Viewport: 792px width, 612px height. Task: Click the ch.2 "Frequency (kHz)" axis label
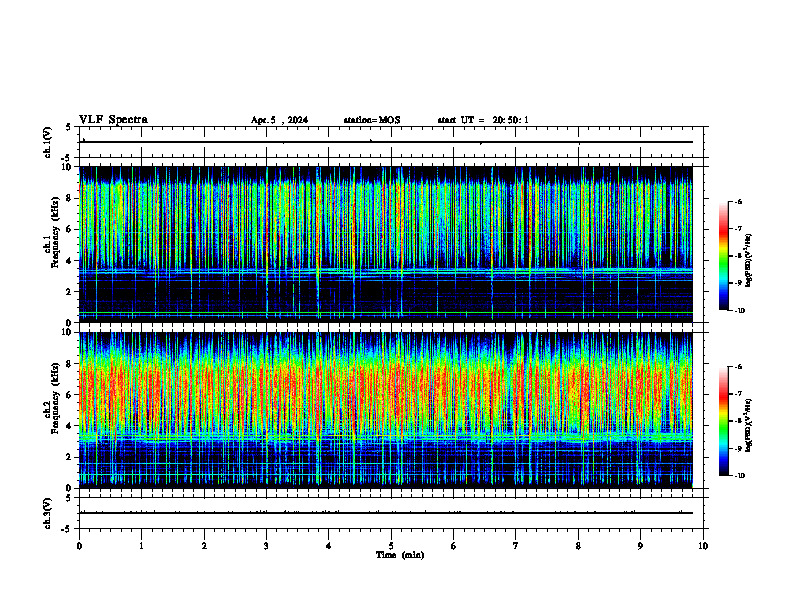55,398
